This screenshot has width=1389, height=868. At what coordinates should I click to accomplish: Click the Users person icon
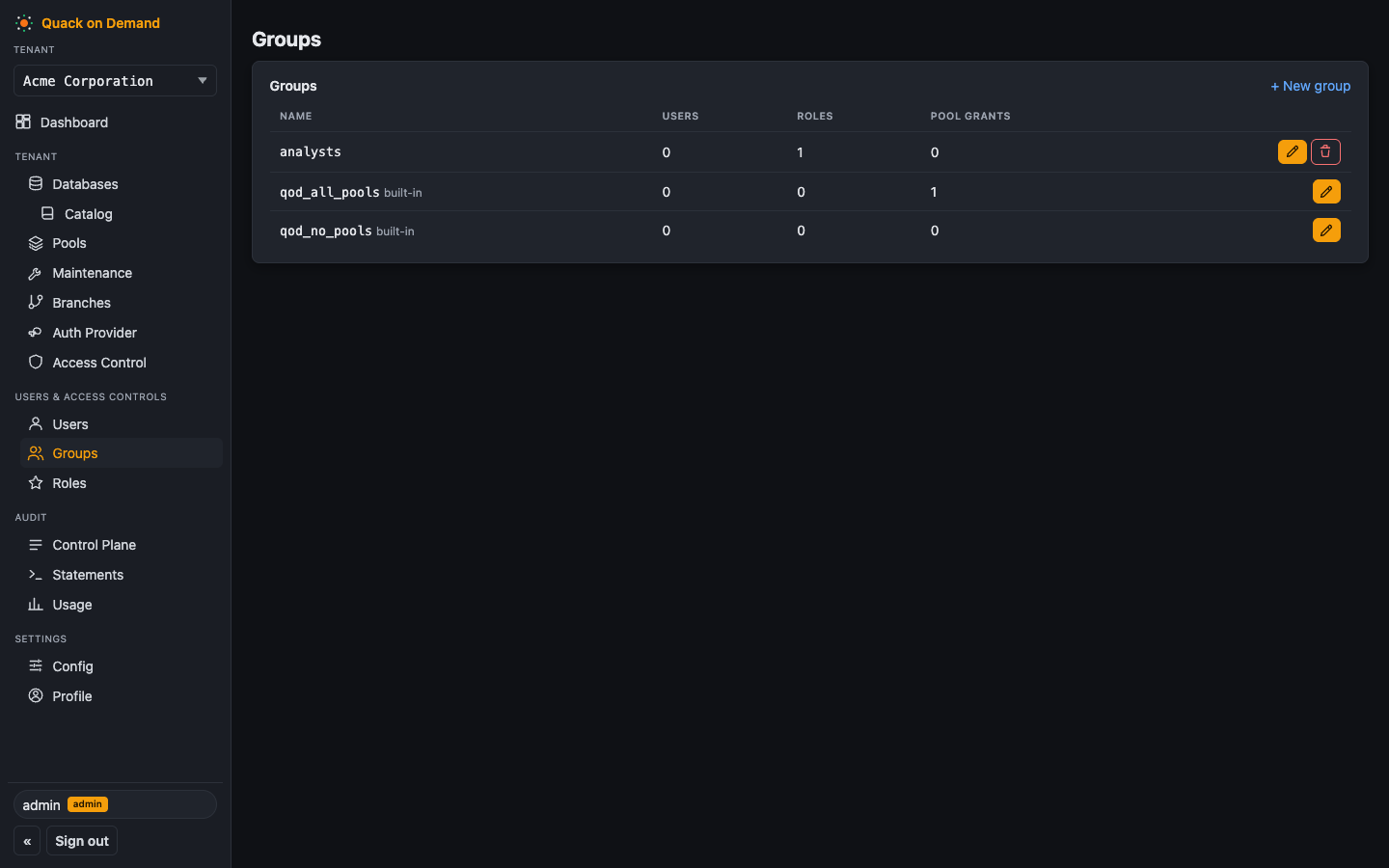tap(36, 423)
